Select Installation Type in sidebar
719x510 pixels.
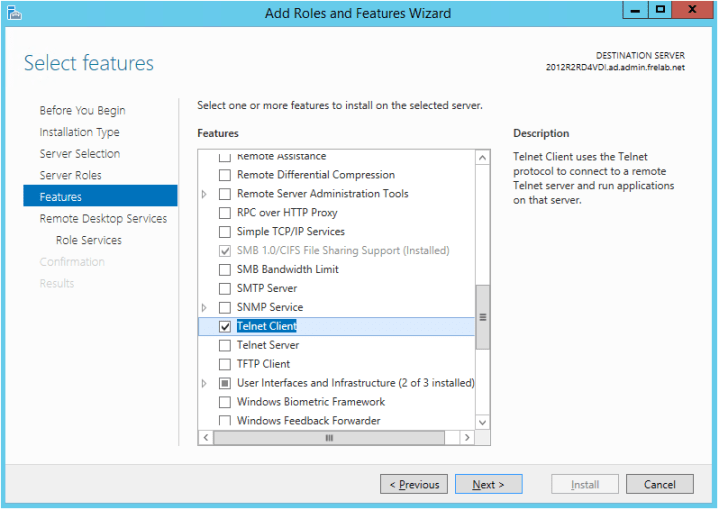(79, 133)
